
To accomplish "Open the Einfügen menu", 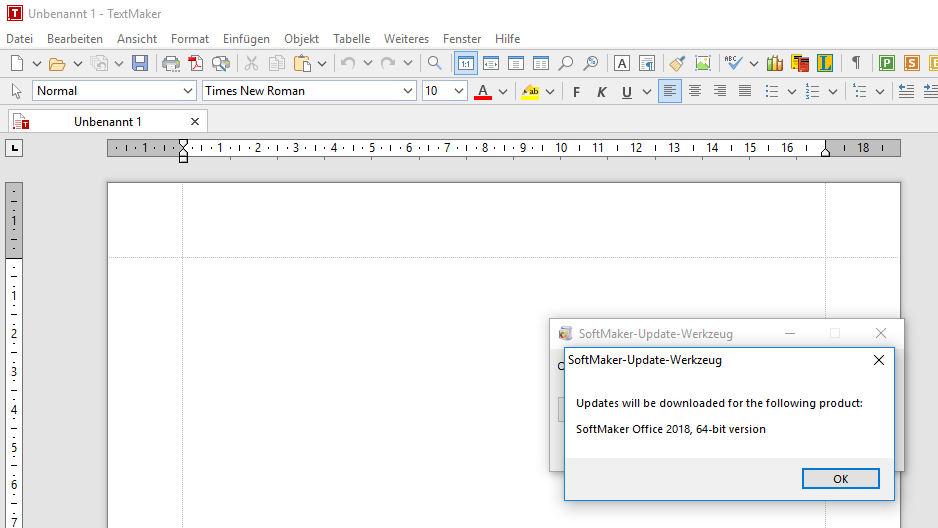I will [246, 39].
